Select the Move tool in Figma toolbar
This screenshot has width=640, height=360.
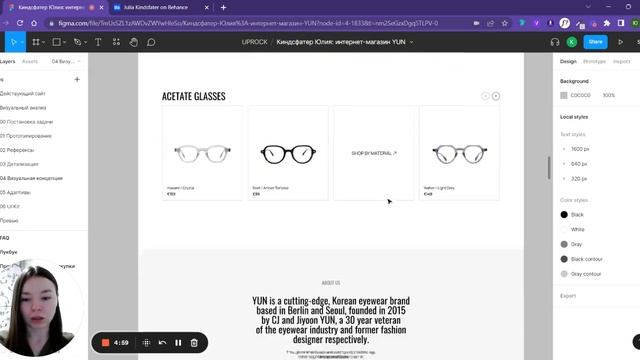[x=13, y=42]
